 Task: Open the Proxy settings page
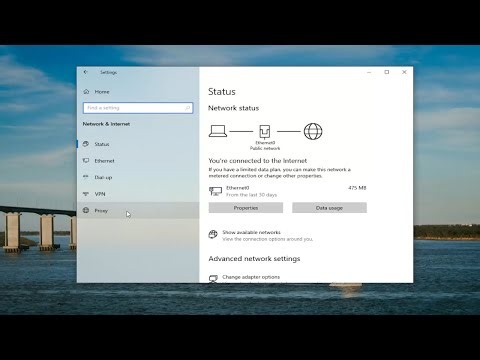pos(138,211)
